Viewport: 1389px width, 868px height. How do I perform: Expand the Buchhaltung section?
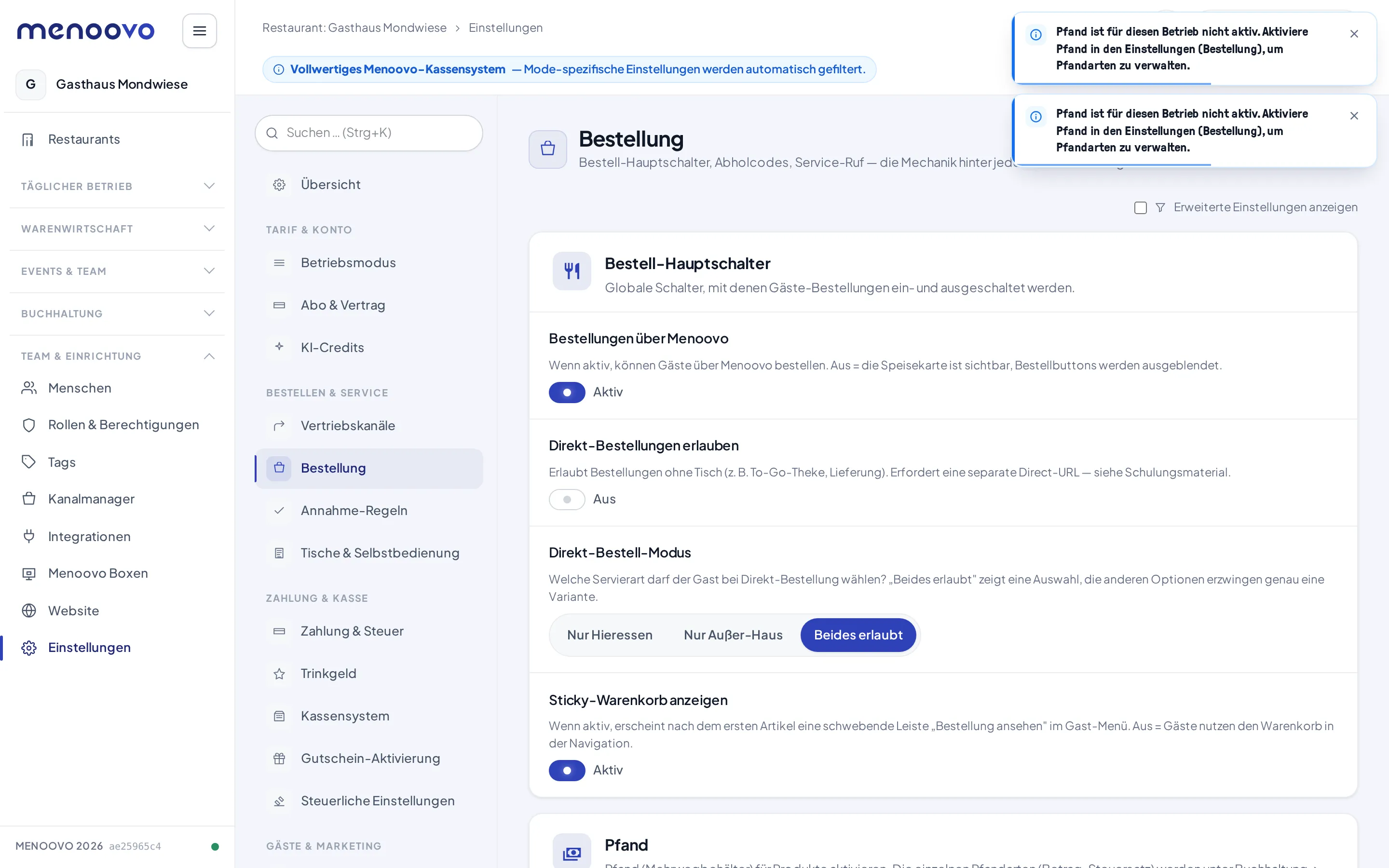pyautogui.click(x=117, y=313)
